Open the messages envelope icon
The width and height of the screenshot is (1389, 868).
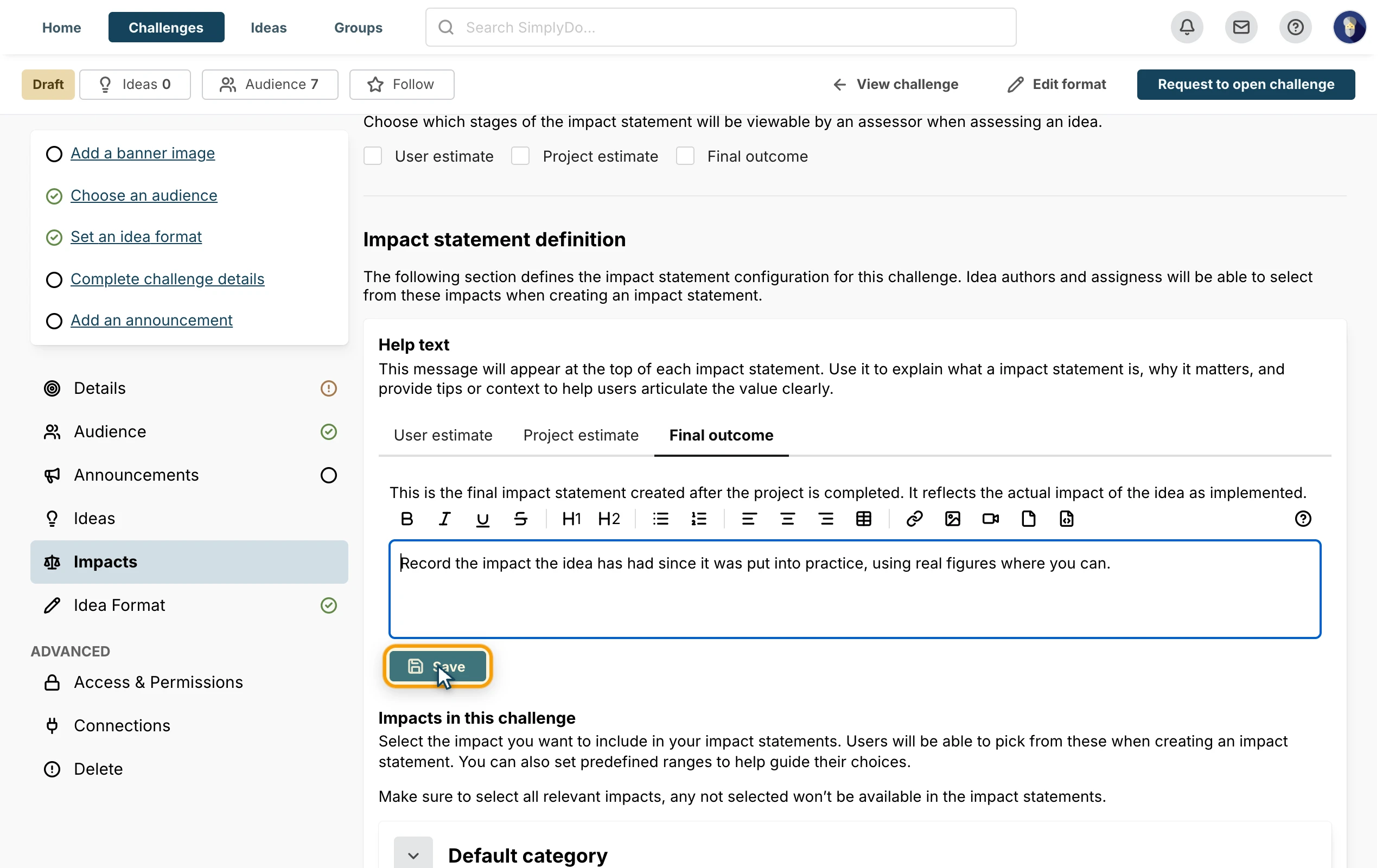point(1241,27)
